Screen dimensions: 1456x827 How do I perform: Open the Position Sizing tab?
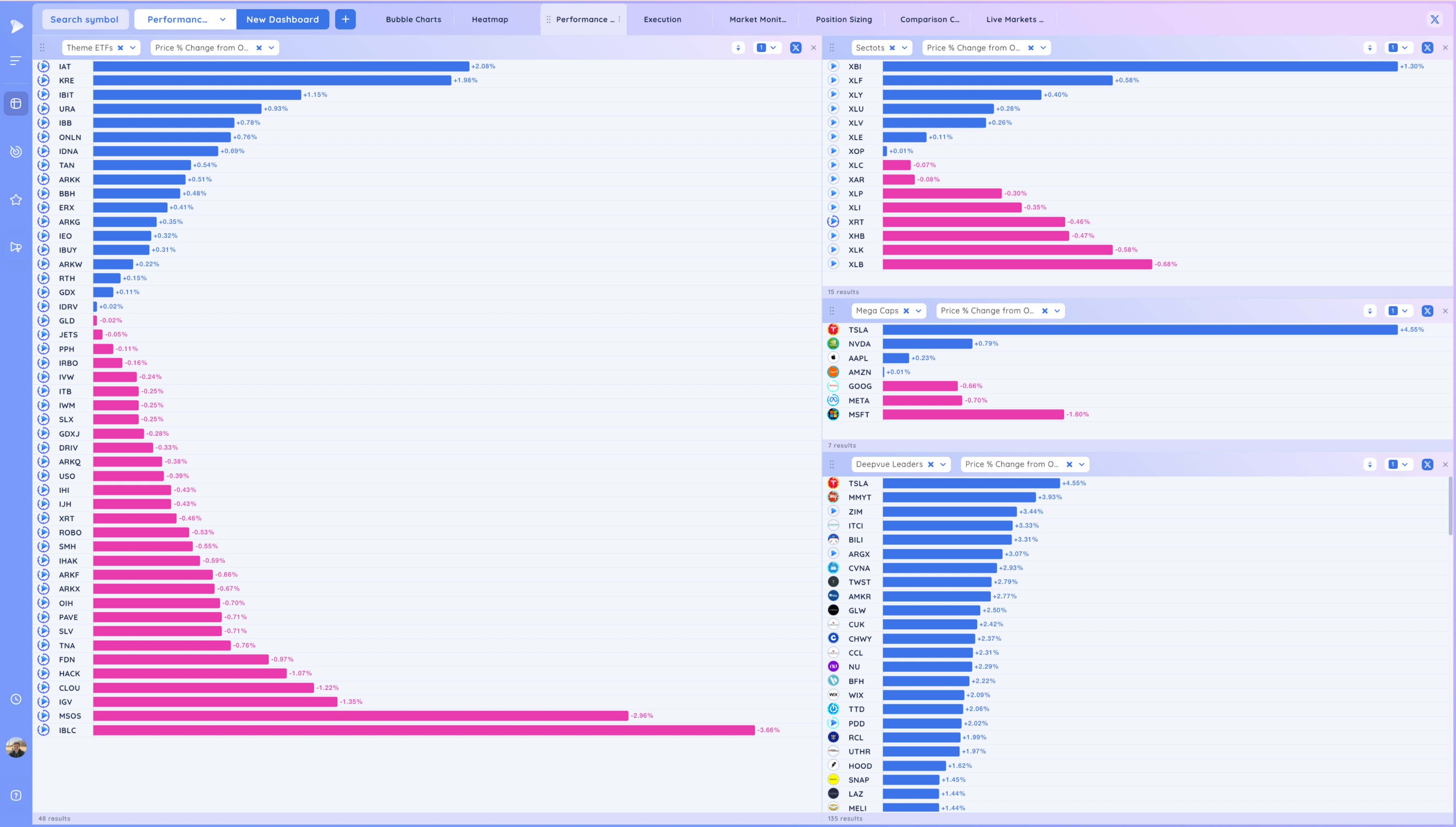pos(843,19)
